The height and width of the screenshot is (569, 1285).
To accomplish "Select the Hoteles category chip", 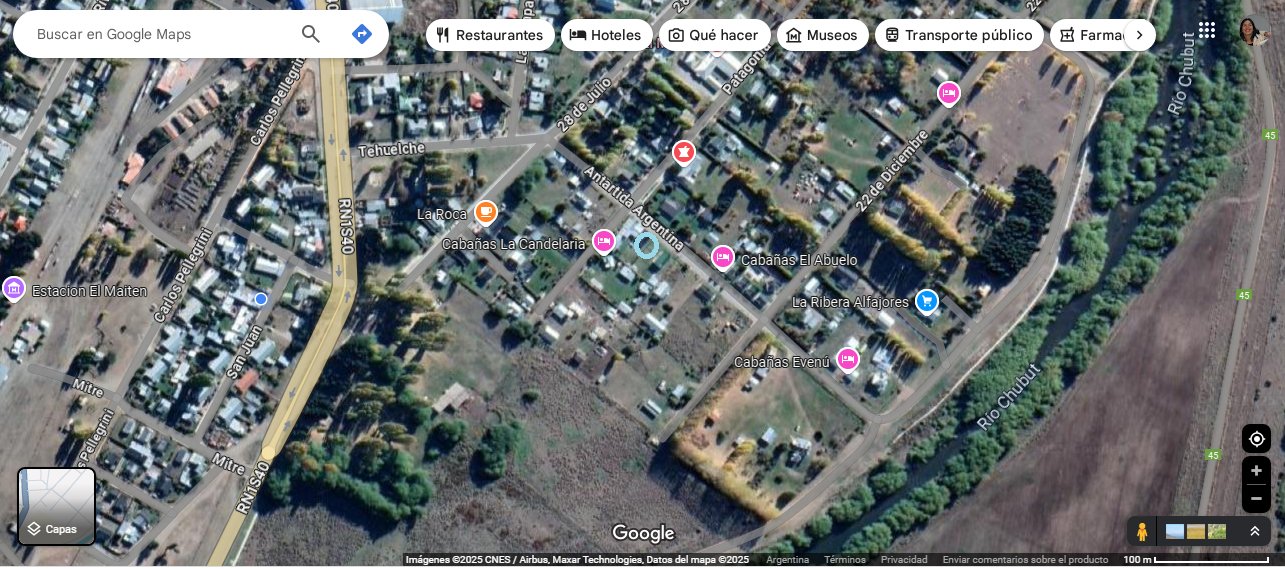I will 606,35.
